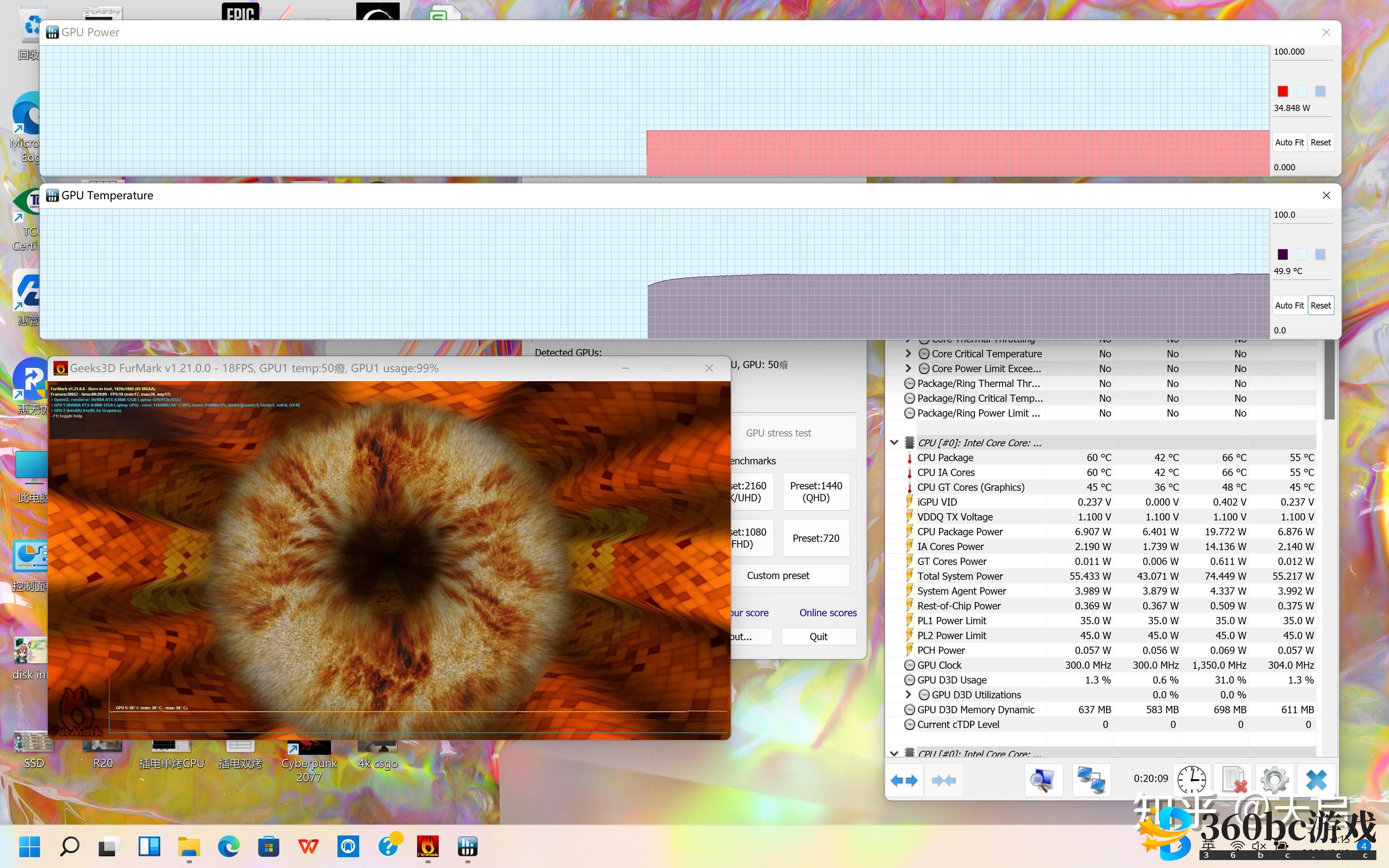Image resolution: width=1389 pixels, height=868 pixels.
Task: Click the logging sheet icon with red X
Action: 1233,780
